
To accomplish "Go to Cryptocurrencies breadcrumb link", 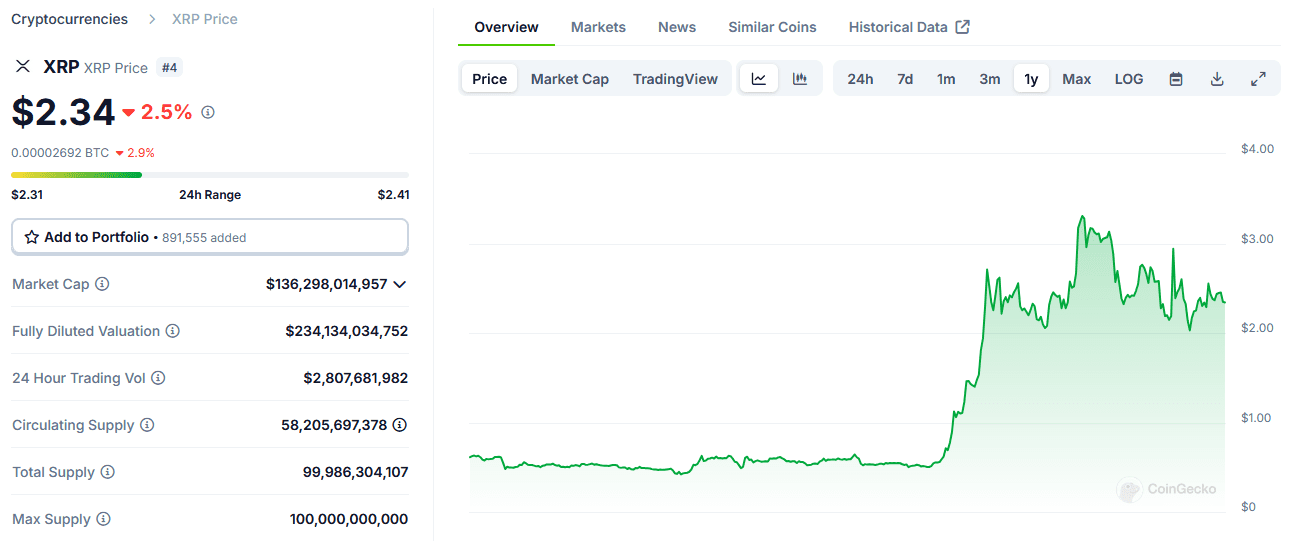I will 69,19.
